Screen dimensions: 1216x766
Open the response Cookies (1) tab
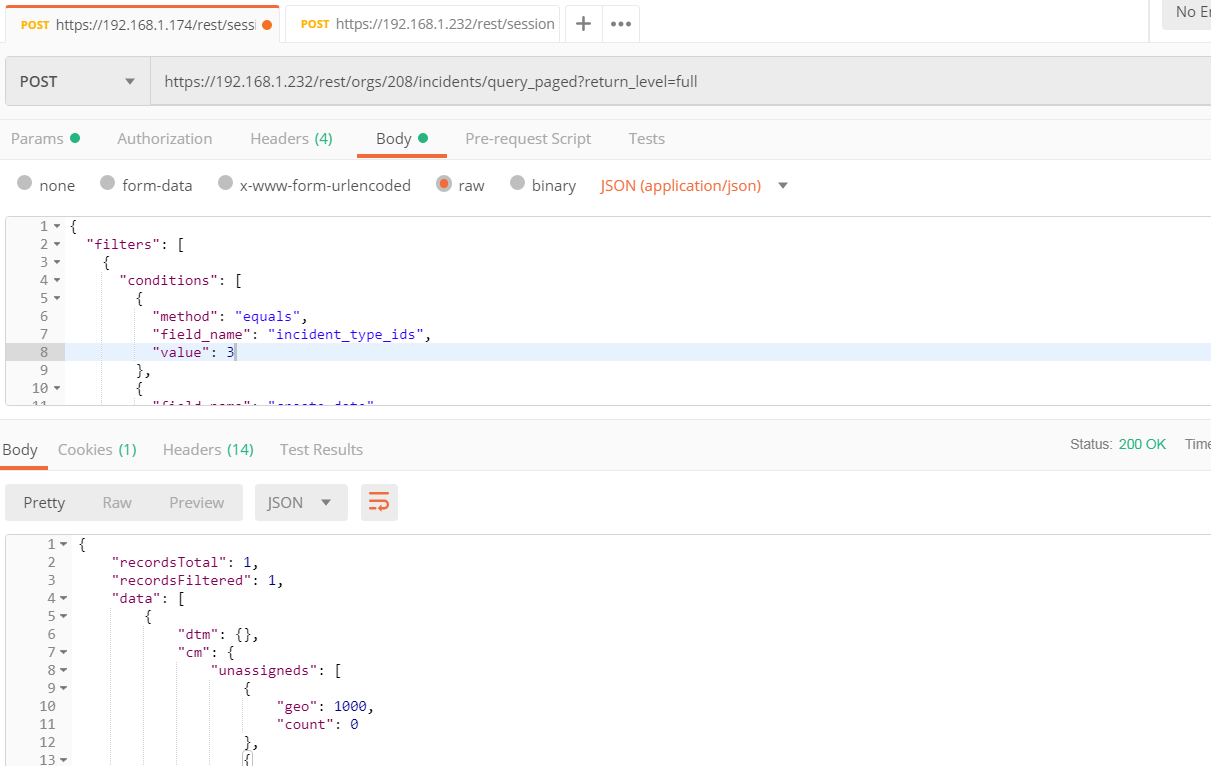(97, 449)
